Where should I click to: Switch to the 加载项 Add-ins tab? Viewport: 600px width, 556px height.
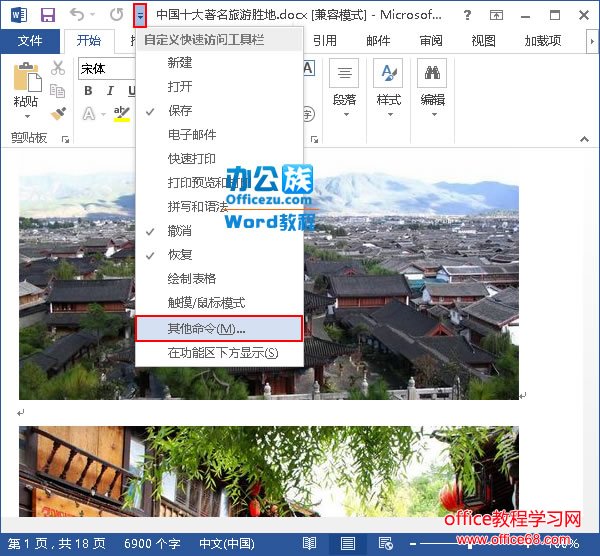543,41
